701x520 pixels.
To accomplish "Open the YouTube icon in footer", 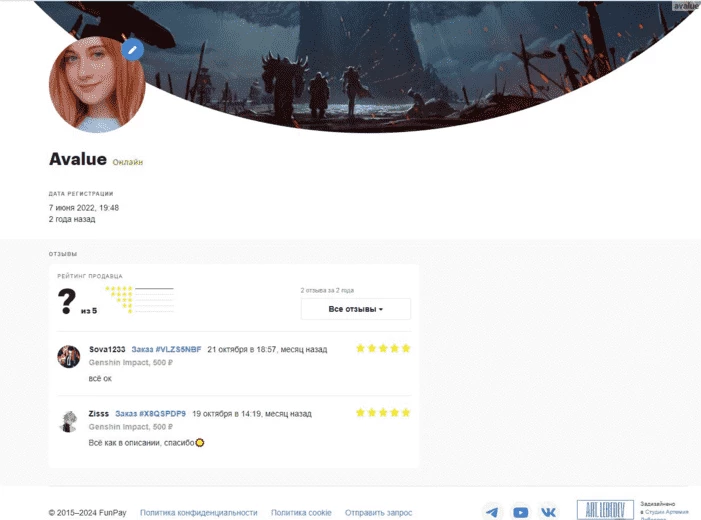I will [520, 512].
